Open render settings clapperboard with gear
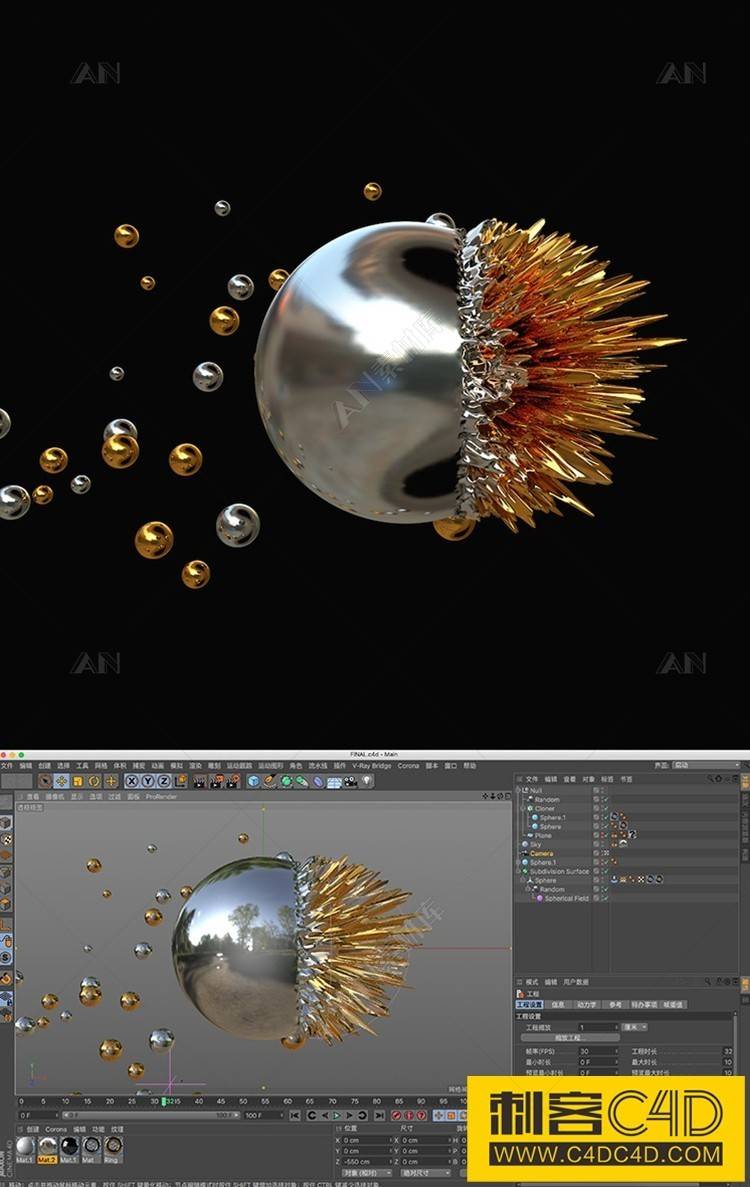 tap(233, 781)
